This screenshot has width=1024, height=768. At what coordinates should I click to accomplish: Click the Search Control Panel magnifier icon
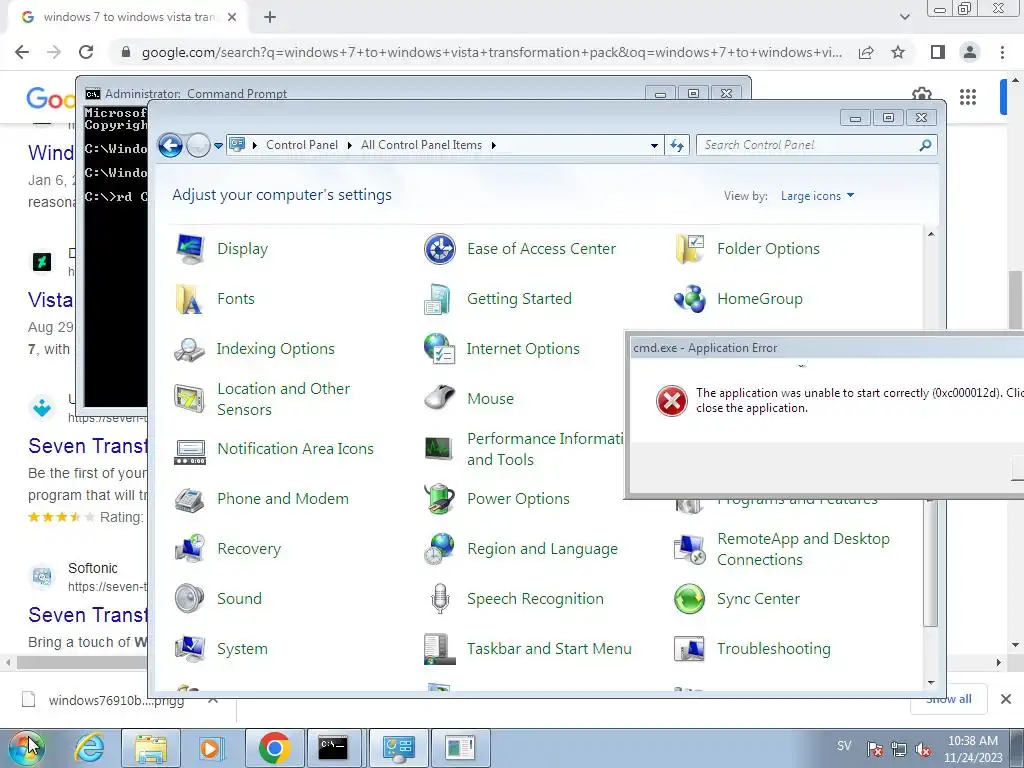click(x=925, y=145)
